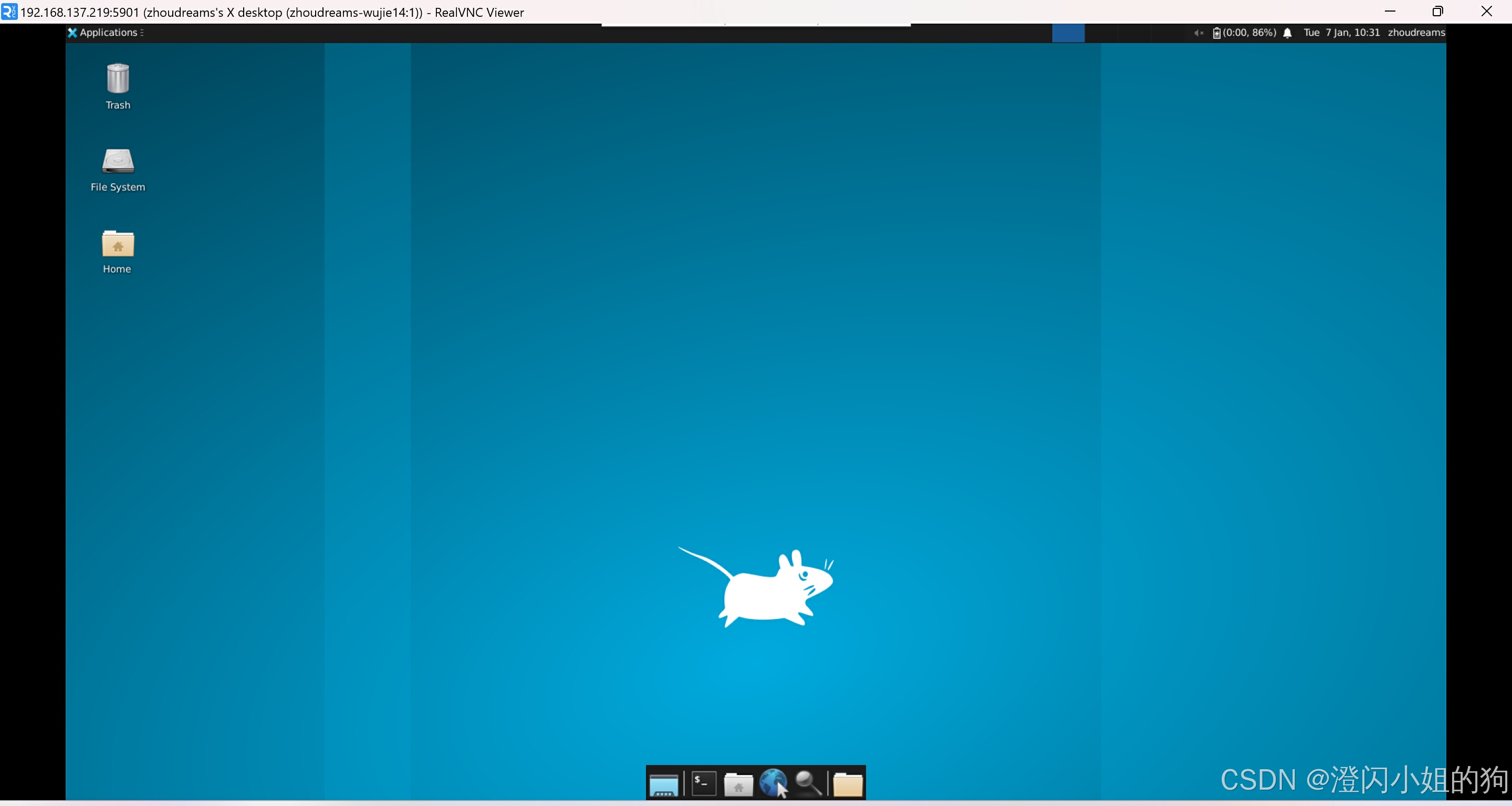Image resolution: width=1512 pixels, height=806 pixels.
Task: Open the notification bell icon
Action: coord(1287,33)
